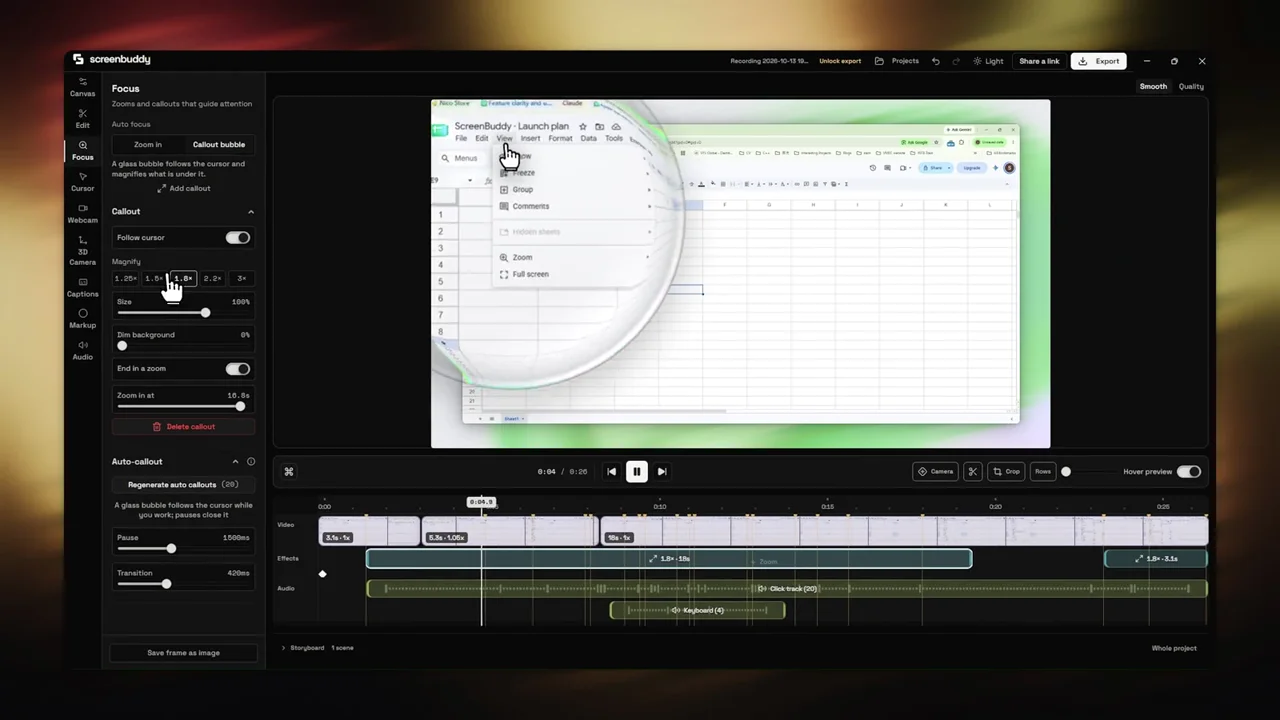1280x720 pixels.
Task: Switch to the Light theme
Action: coord(987,61)
